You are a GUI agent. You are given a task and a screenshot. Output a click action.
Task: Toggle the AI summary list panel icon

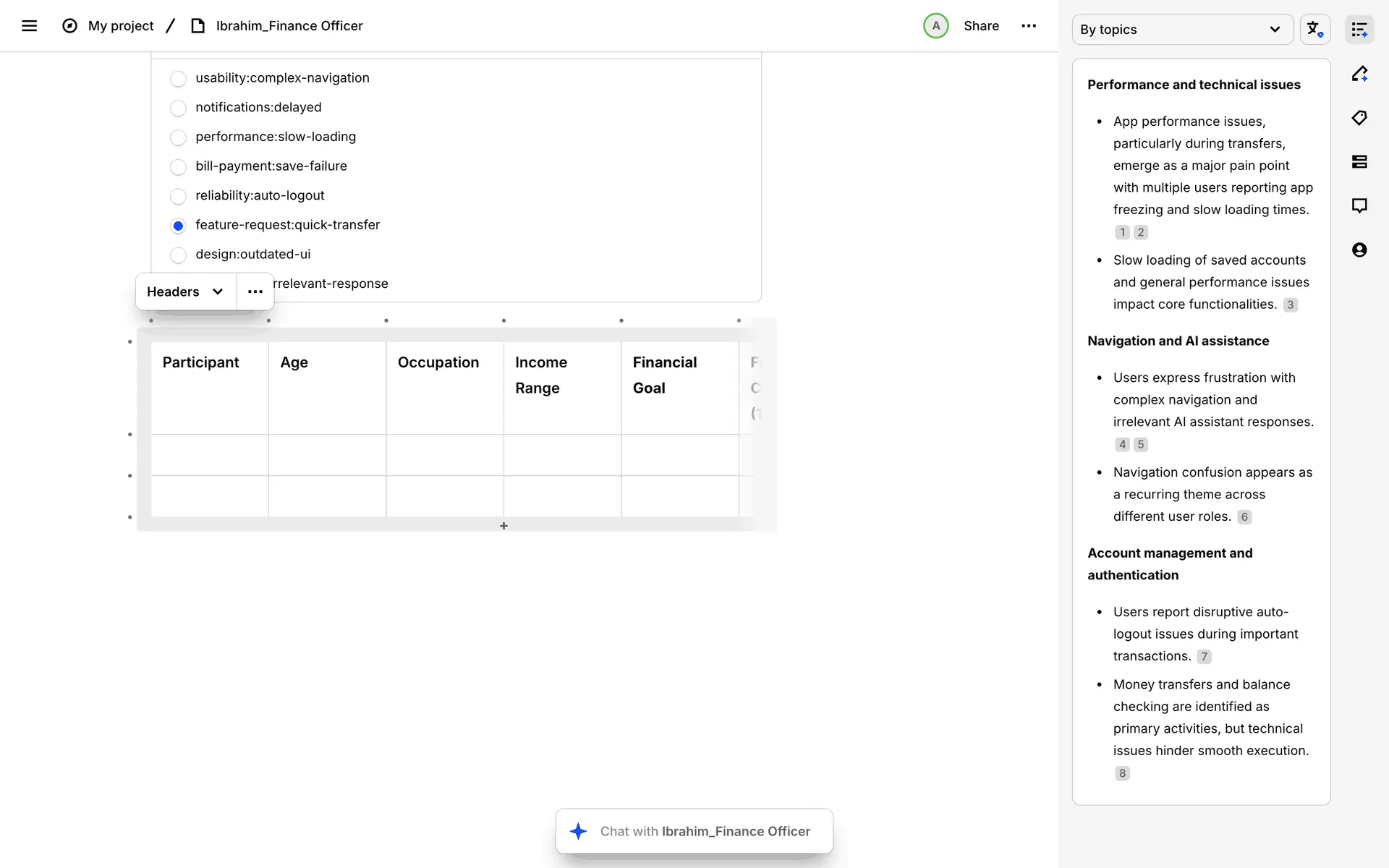[1359, 30]
